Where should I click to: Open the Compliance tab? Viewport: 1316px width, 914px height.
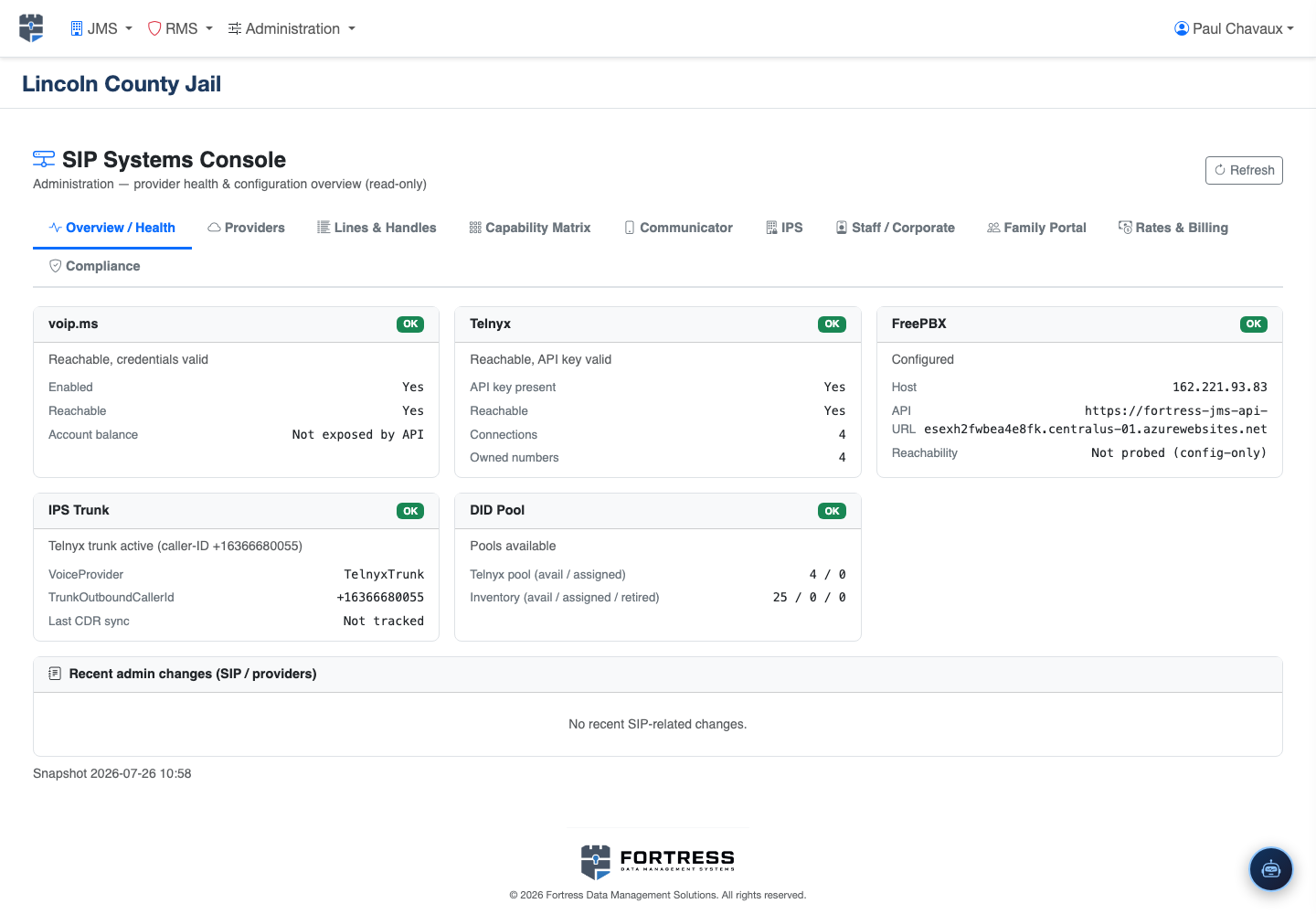95,266
